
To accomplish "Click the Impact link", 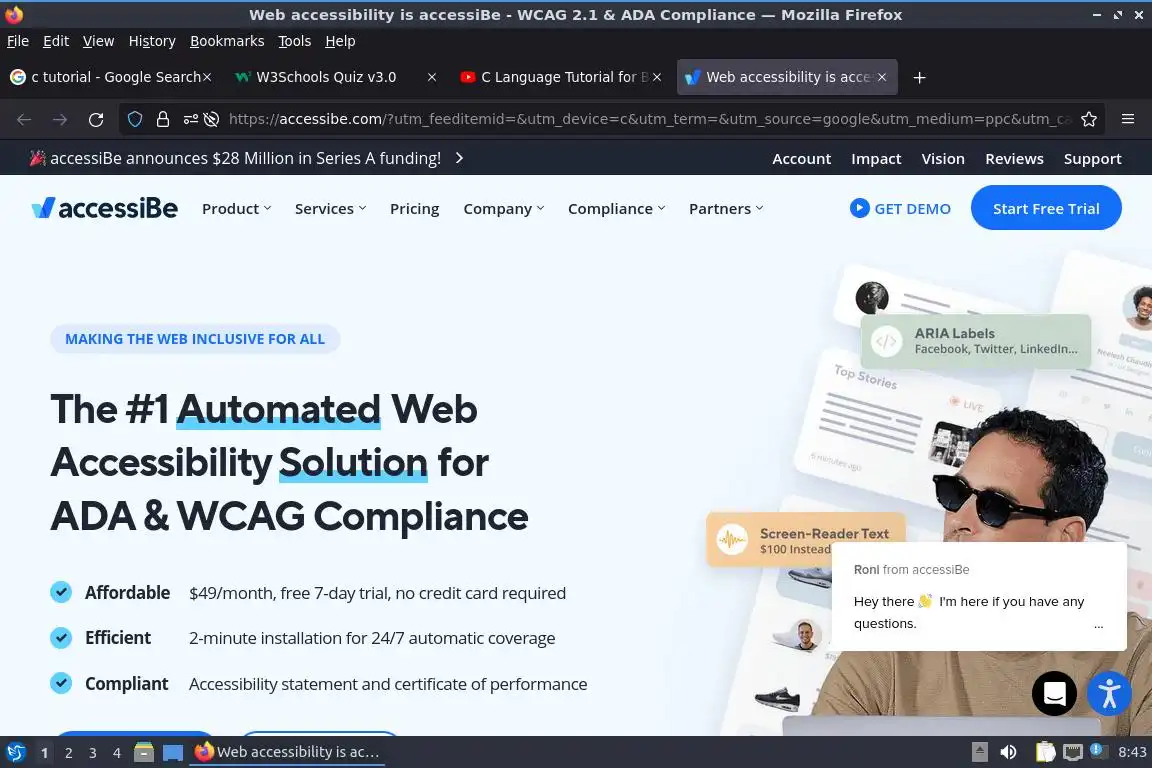I will click(876, 159).
